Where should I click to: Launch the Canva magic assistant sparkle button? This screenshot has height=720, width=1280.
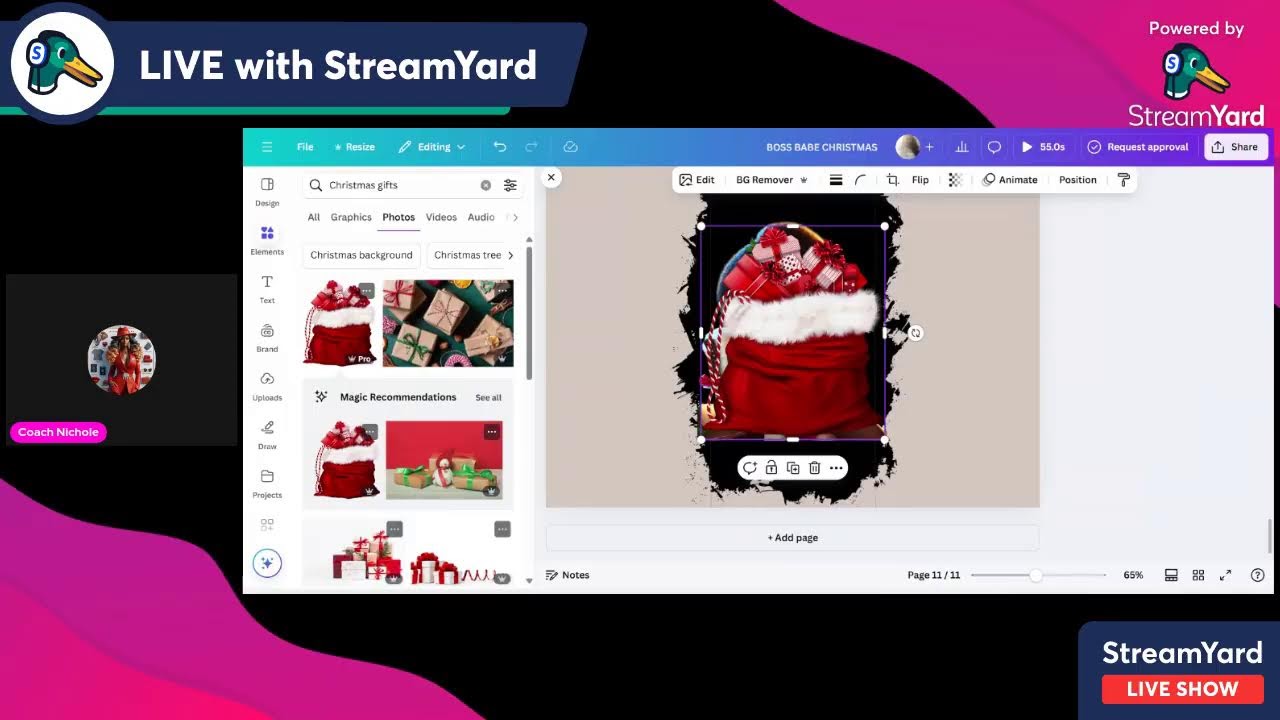point(267,563)
